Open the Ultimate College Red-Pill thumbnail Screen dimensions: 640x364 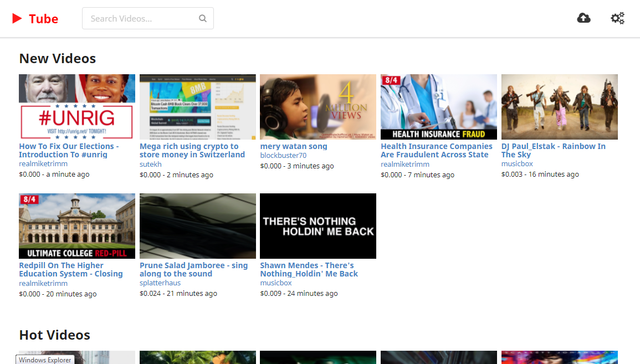77,226
